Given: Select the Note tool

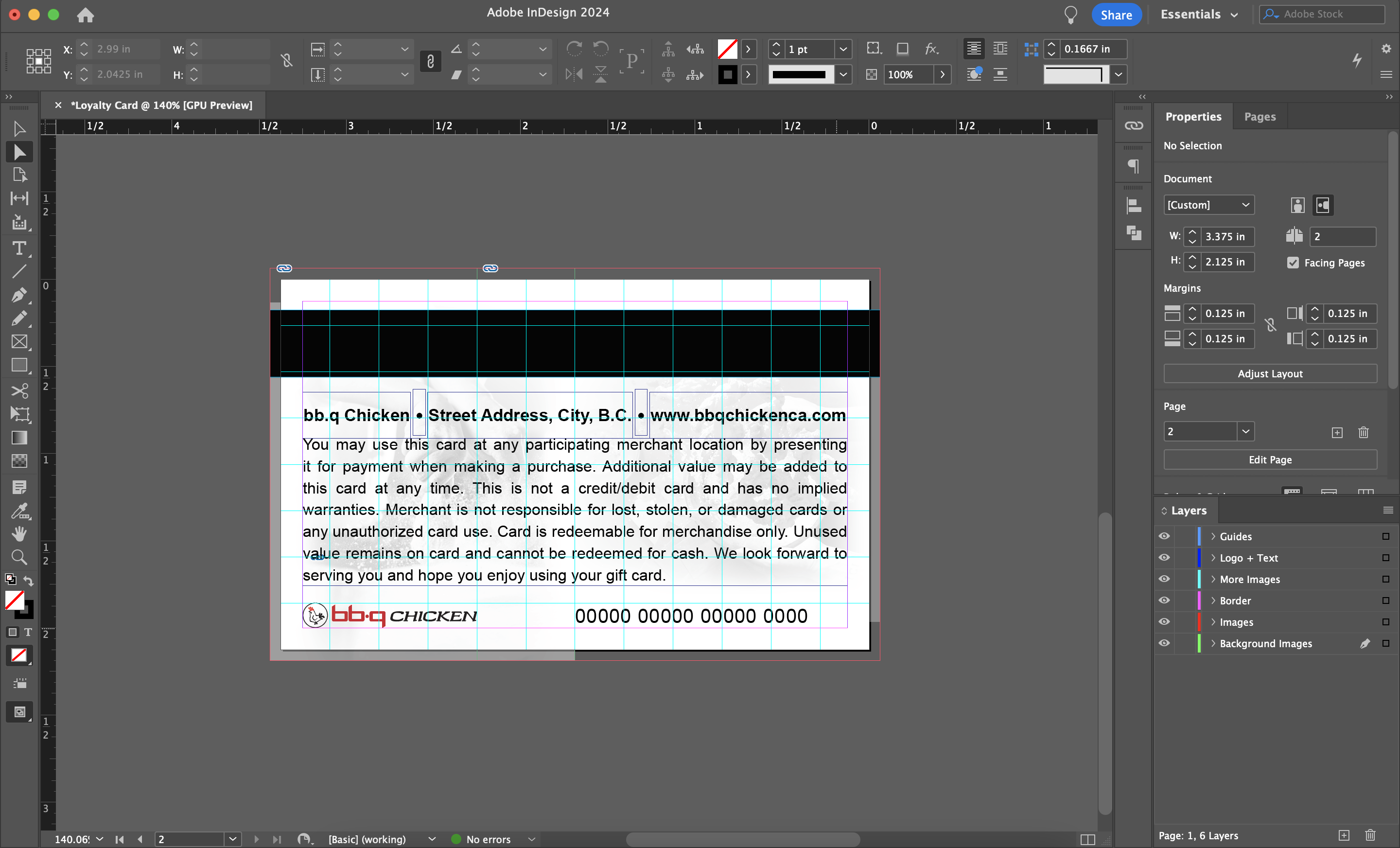Looking at the screenshot, I should pos(19,487).
